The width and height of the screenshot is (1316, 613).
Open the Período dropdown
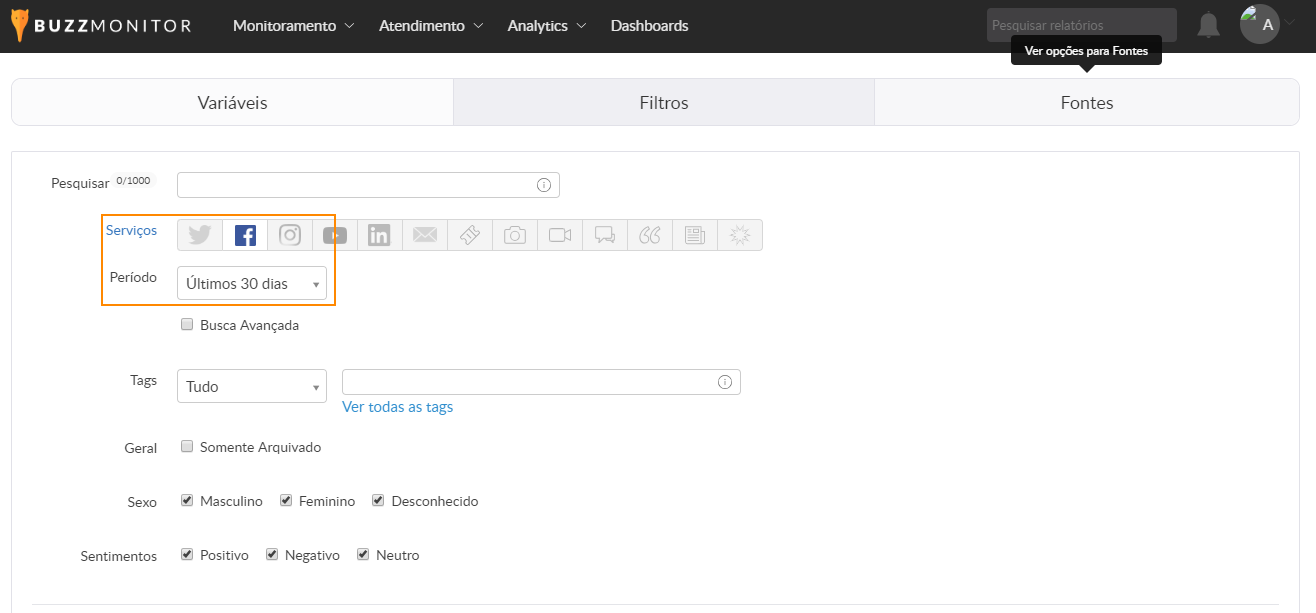tap(251, 284)
